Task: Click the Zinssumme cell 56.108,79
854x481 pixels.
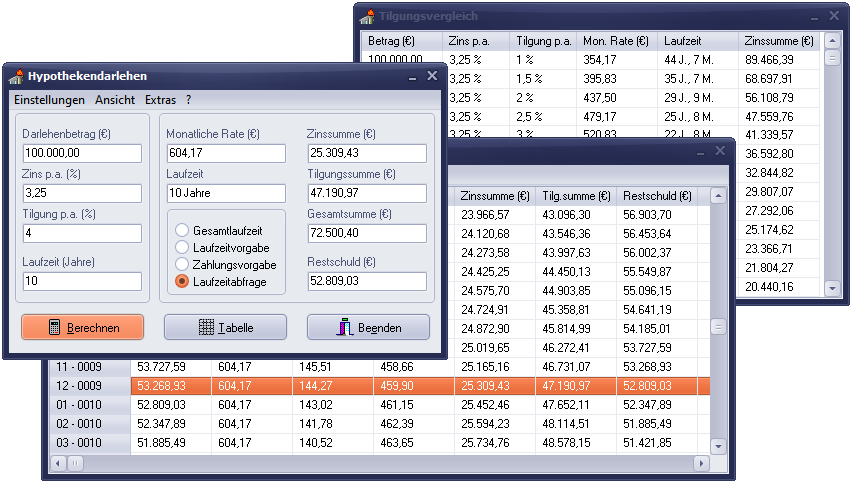Action: point(779,98)
